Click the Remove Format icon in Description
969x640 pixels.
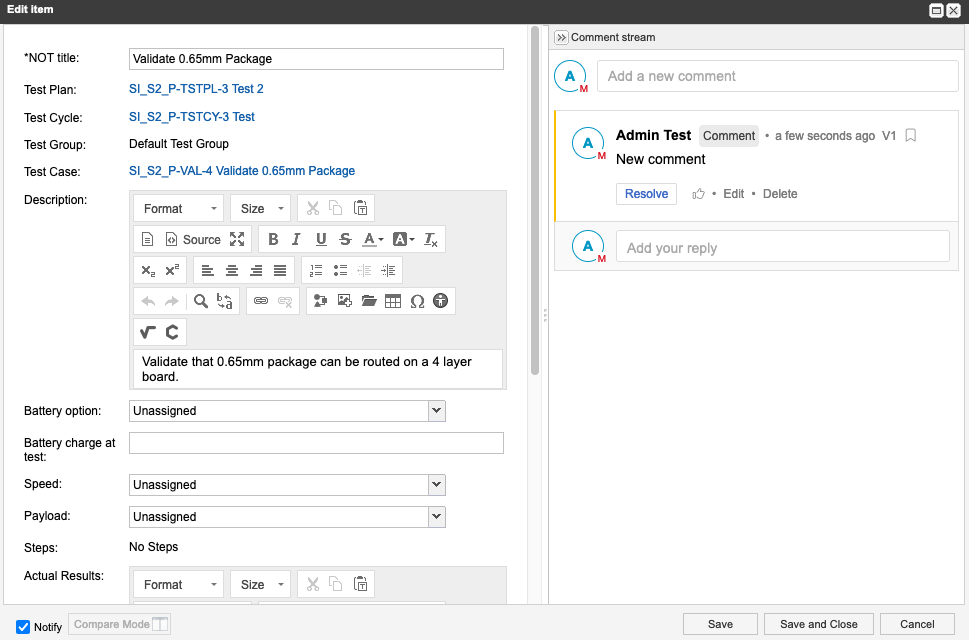click(x=431, y=240)
